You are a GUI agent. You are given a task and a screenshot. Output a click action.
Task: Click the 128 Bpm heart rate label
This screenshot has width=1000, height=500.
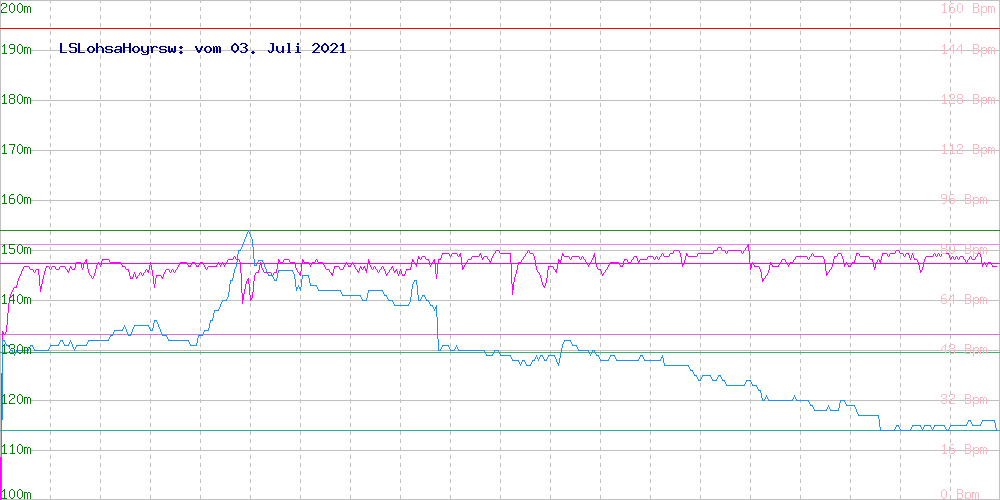968,99
